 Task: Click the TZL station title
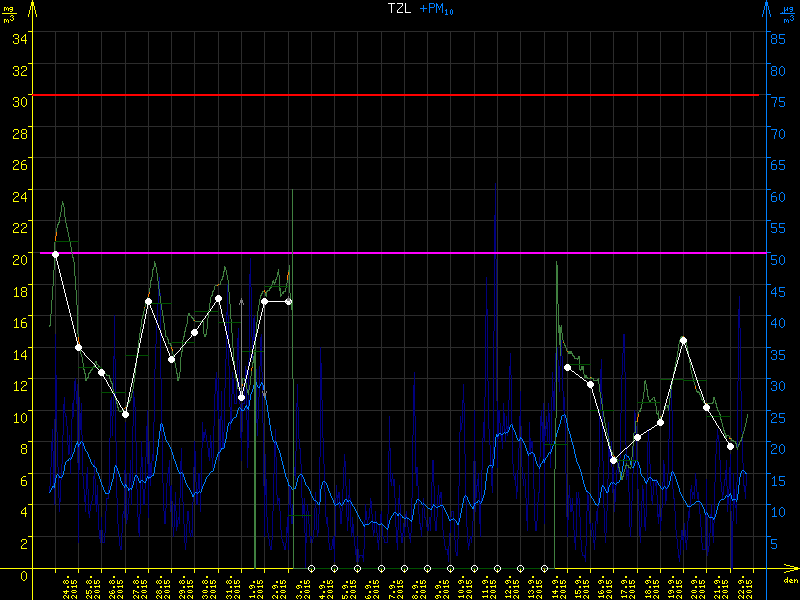pyautogui.click(x=398, y=9)
